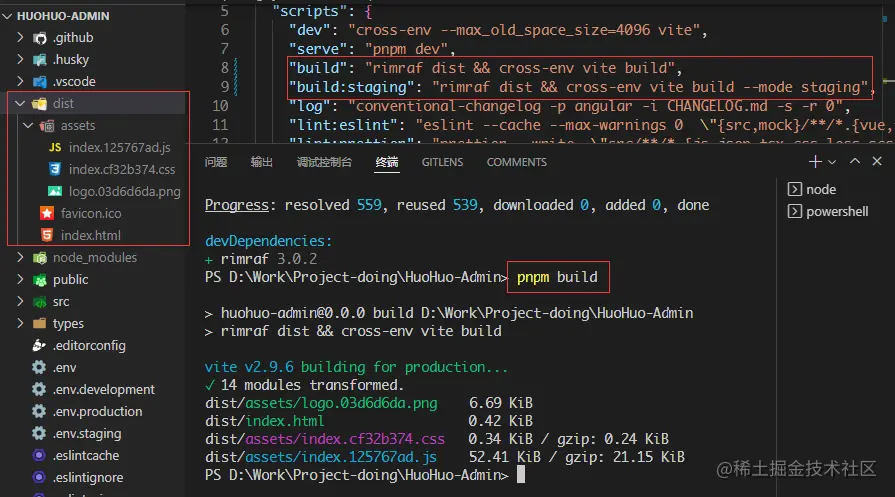
Task: Create a new terminal with plus icon
Action: (815, 162)
